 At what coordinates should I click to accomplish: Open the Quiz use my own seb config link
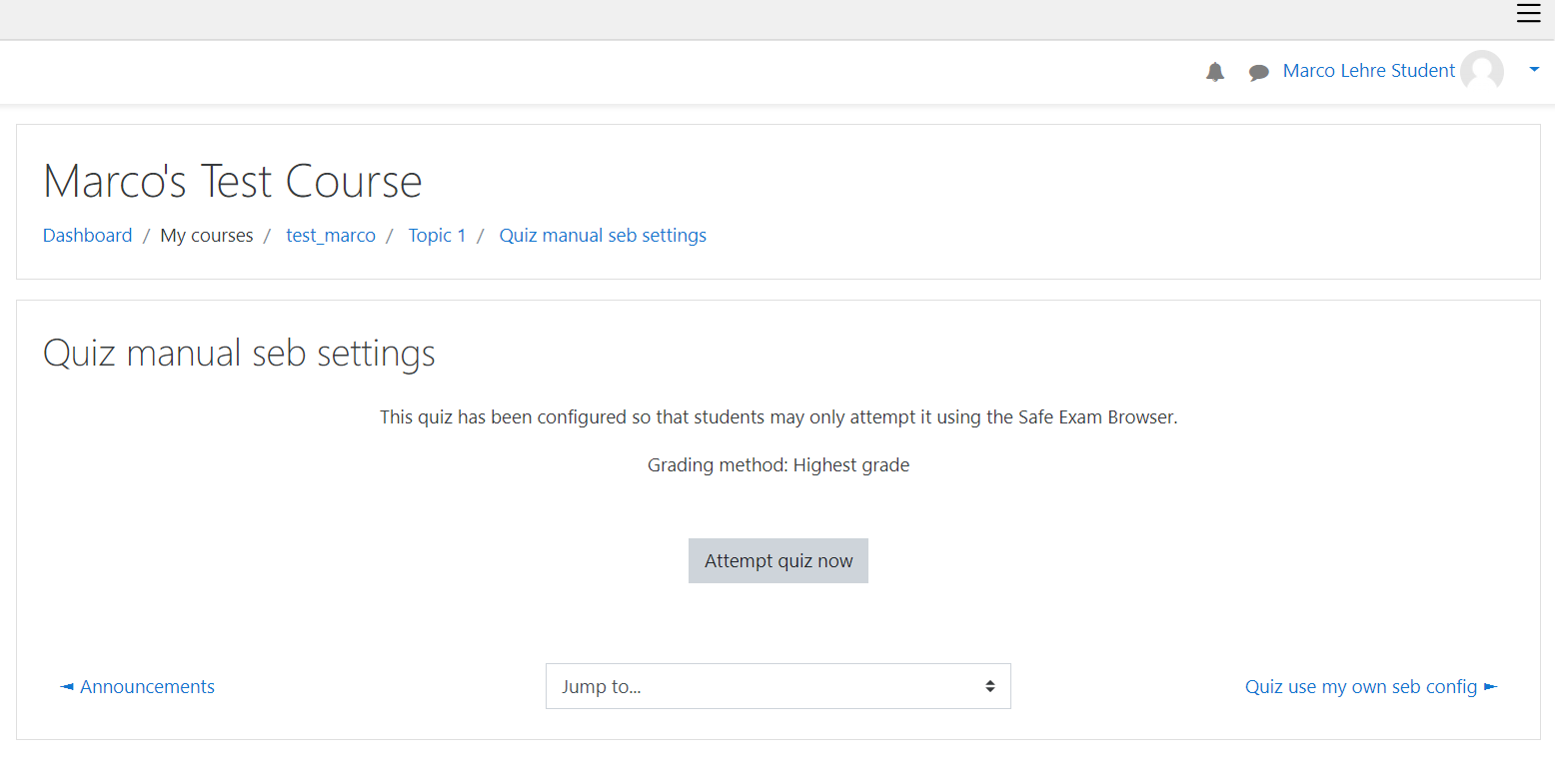point(1360,686)
